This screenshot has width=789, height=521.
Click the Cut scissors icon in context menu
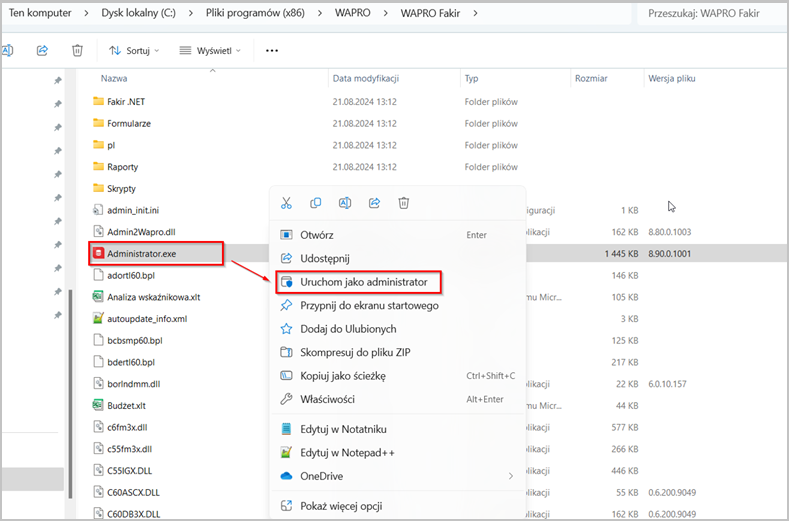pyautogui.click(x=286, y=203)
